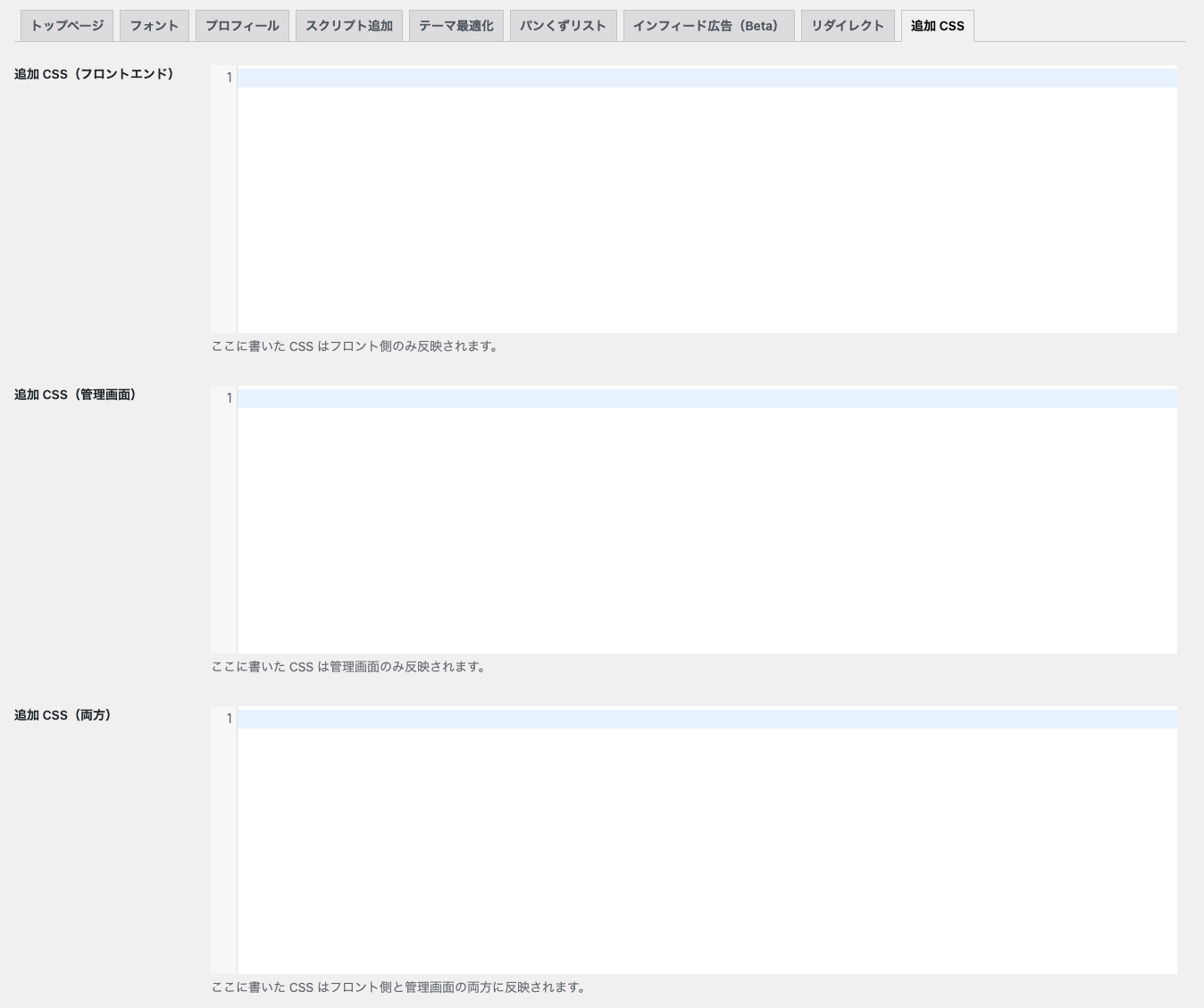Click line number 1 in 両方 editor

click(229, 719)
